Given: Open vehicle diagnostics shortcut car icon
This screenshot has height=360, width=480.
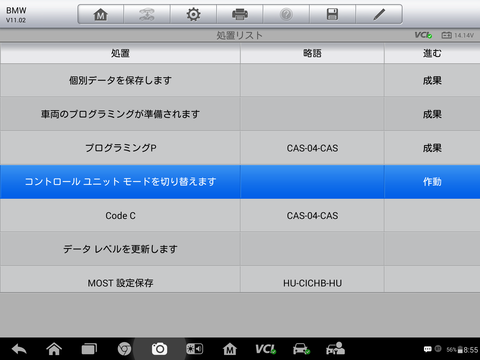Looking at the screenshot, I should [301, 349].
